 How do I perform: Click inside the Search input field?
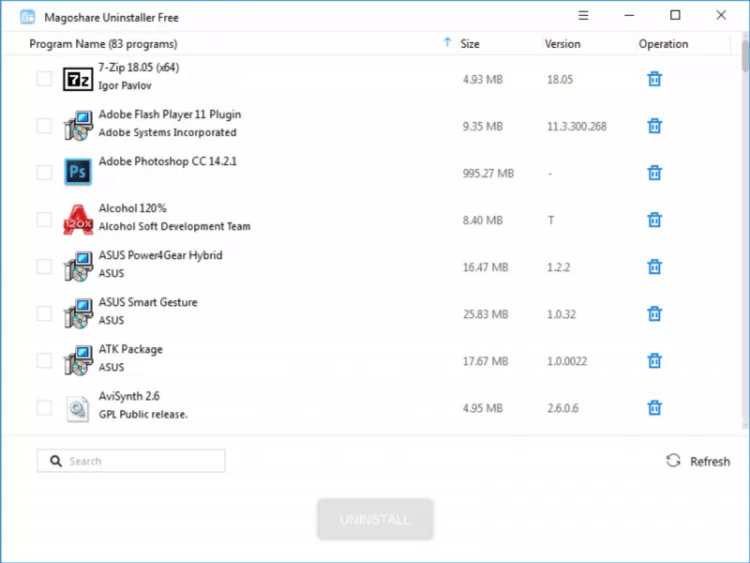click(x=131, y=461)
